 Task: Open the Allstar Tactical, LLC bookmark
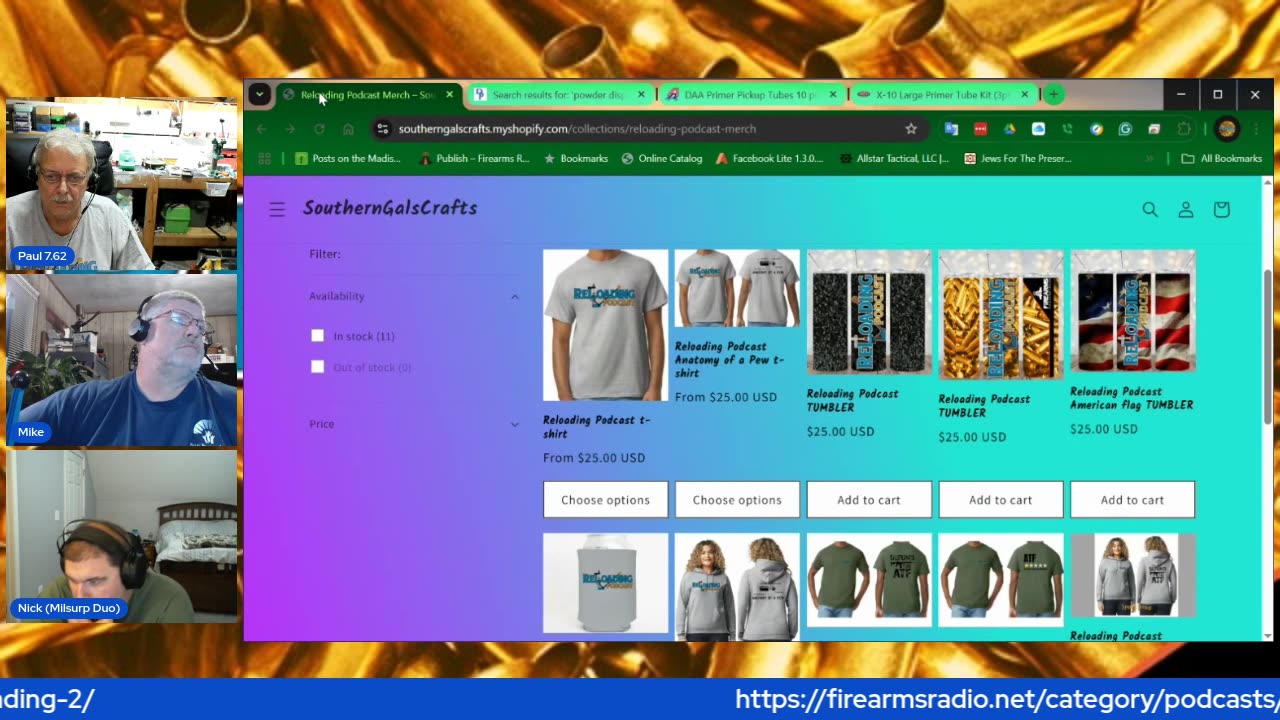pos(894,158)
